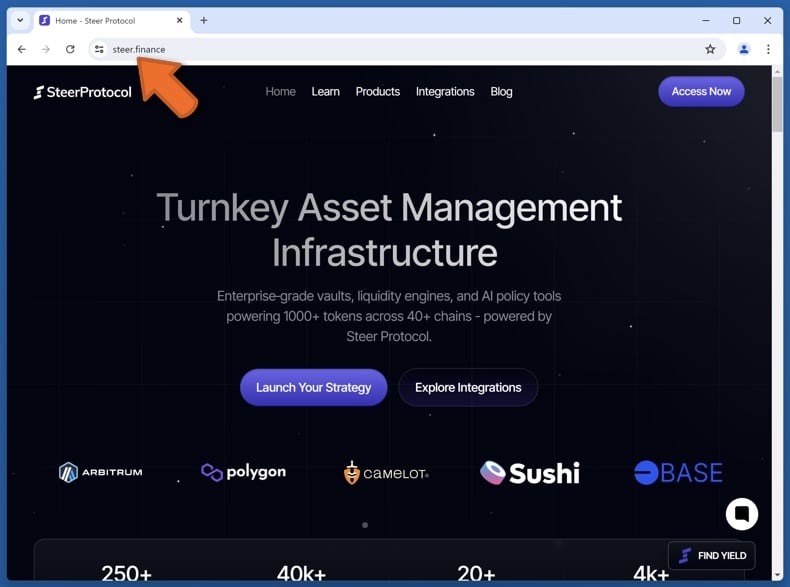Click Explore Integrations button

468,387
